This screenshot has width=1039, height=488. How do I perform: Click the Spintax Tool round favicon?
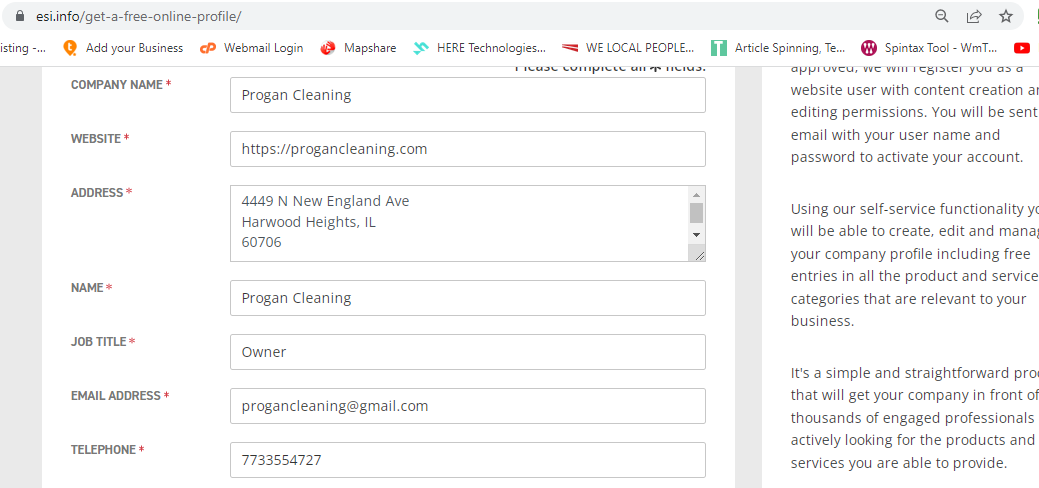tap(869, 48)
